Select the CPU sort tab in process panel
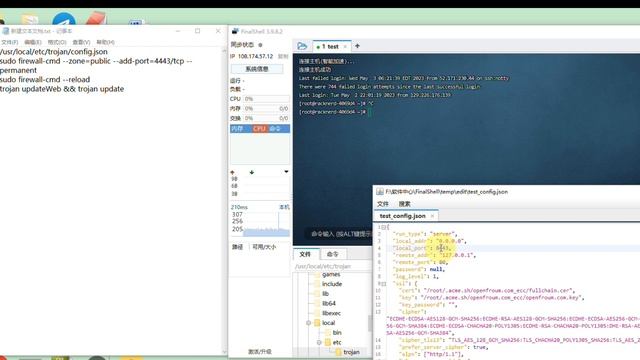Image resolution: width=640 pixels, height=360 pixels. click(259, 129)
